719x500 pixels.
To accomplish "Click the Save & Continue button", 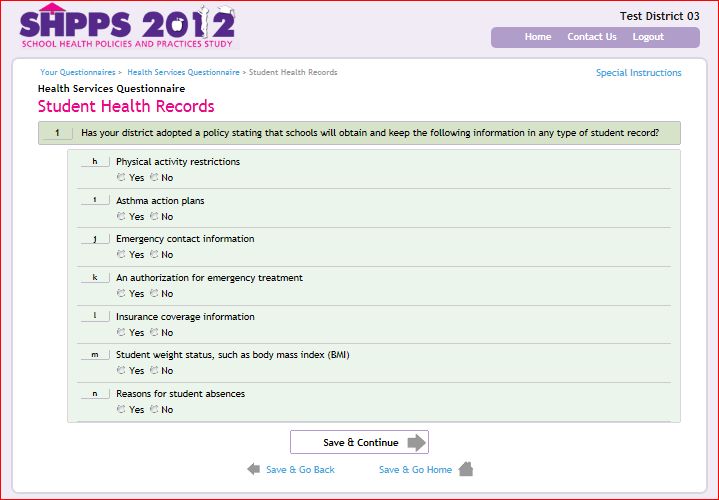I will click(x=360, y=442).
